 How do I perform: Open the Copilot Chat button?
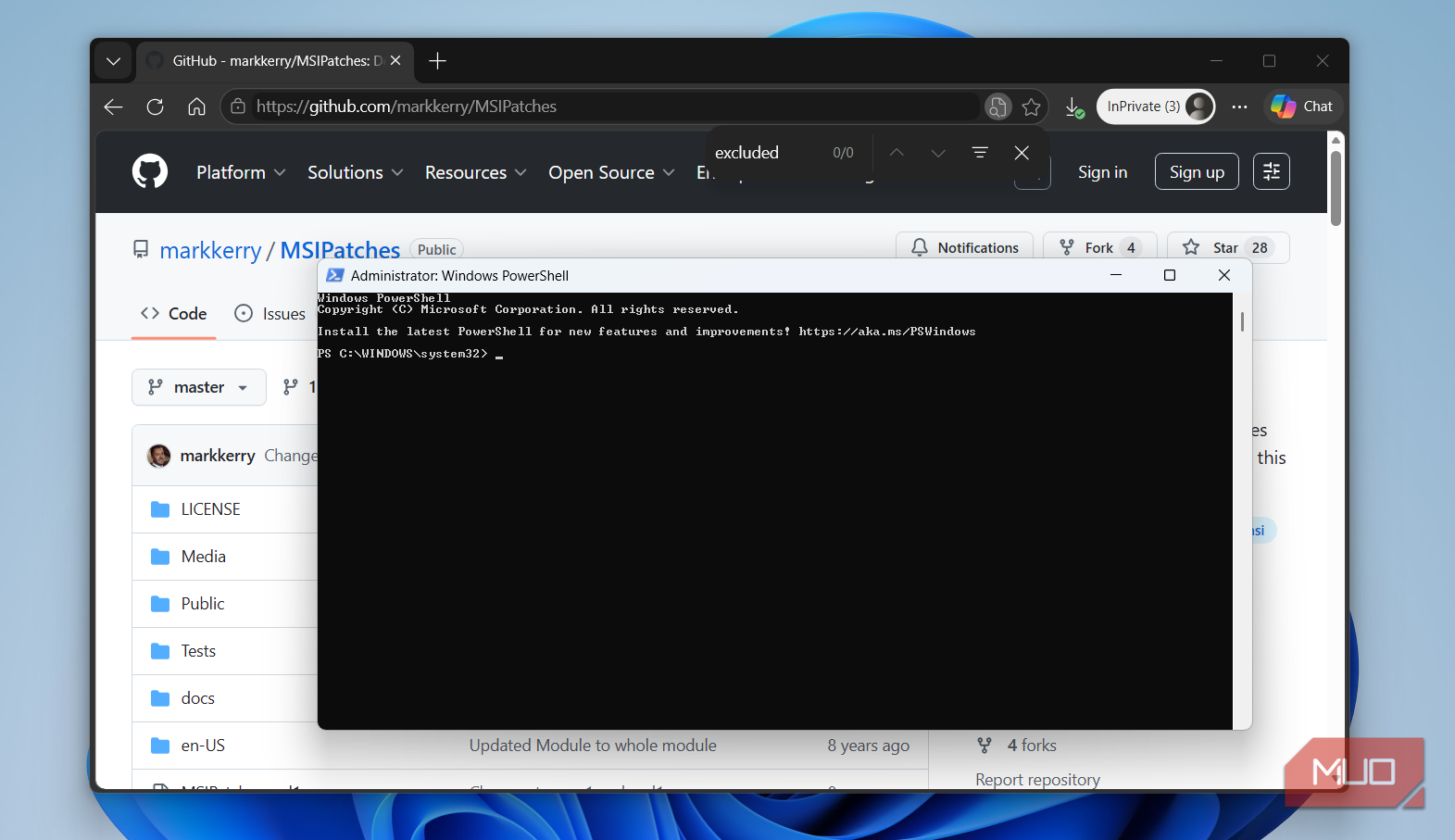coord(1302,107)
